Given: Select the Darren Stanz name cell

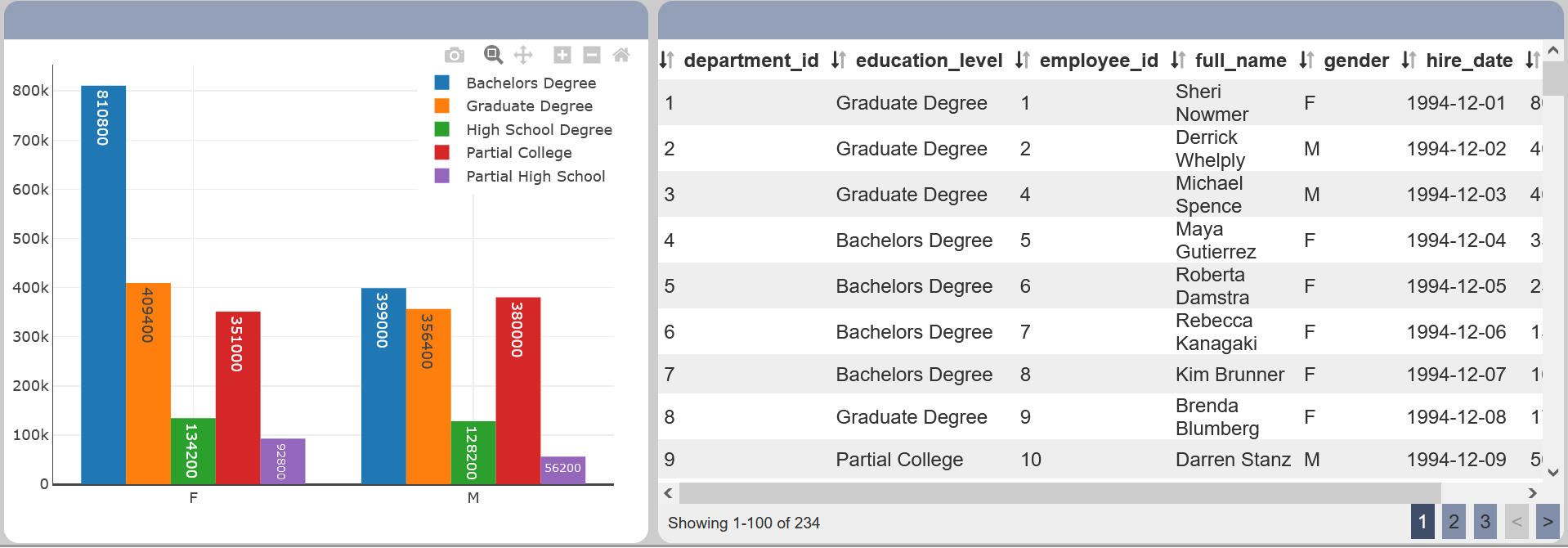Looking at the screenshot, I should pos(1232,460).
